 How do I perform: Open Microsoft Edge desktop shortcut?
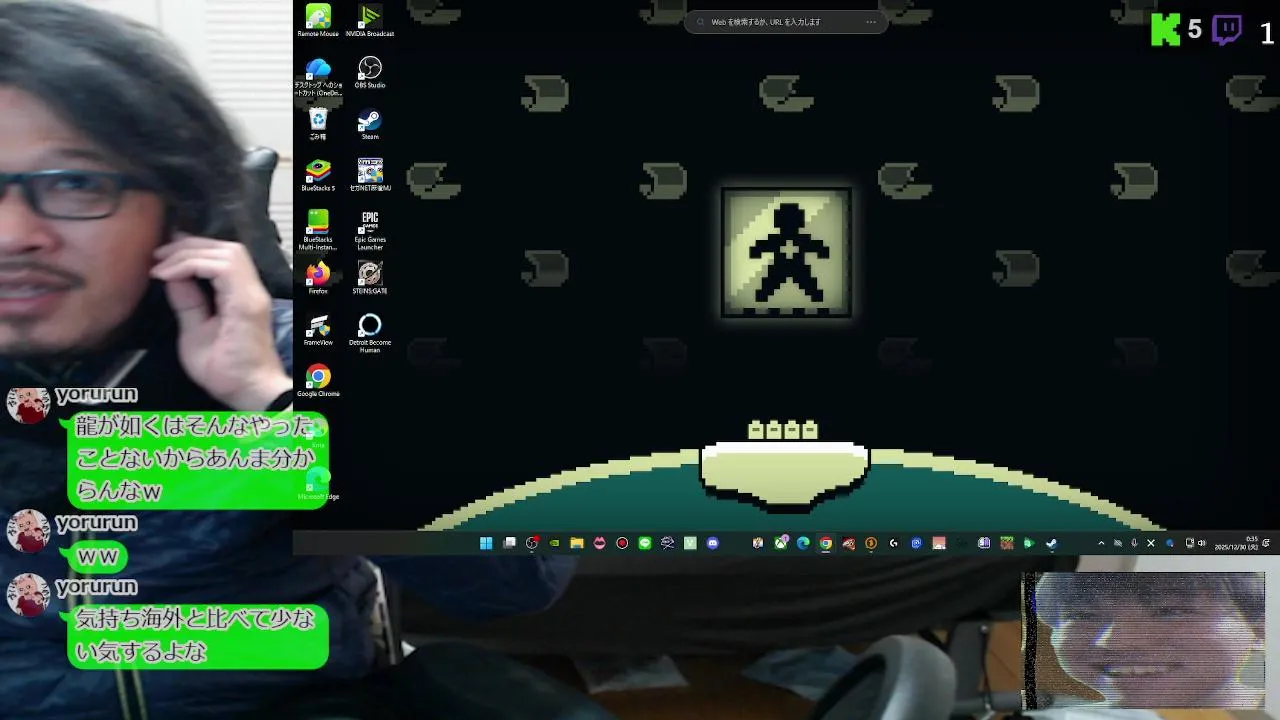click(x=318, y=485)
